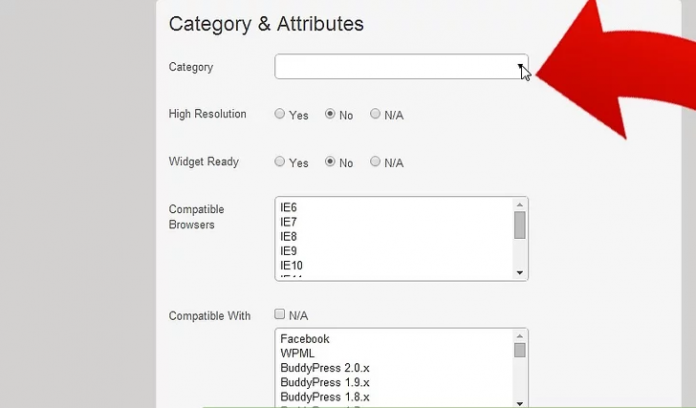Select Yes for Widget Ready

point(280,162)
